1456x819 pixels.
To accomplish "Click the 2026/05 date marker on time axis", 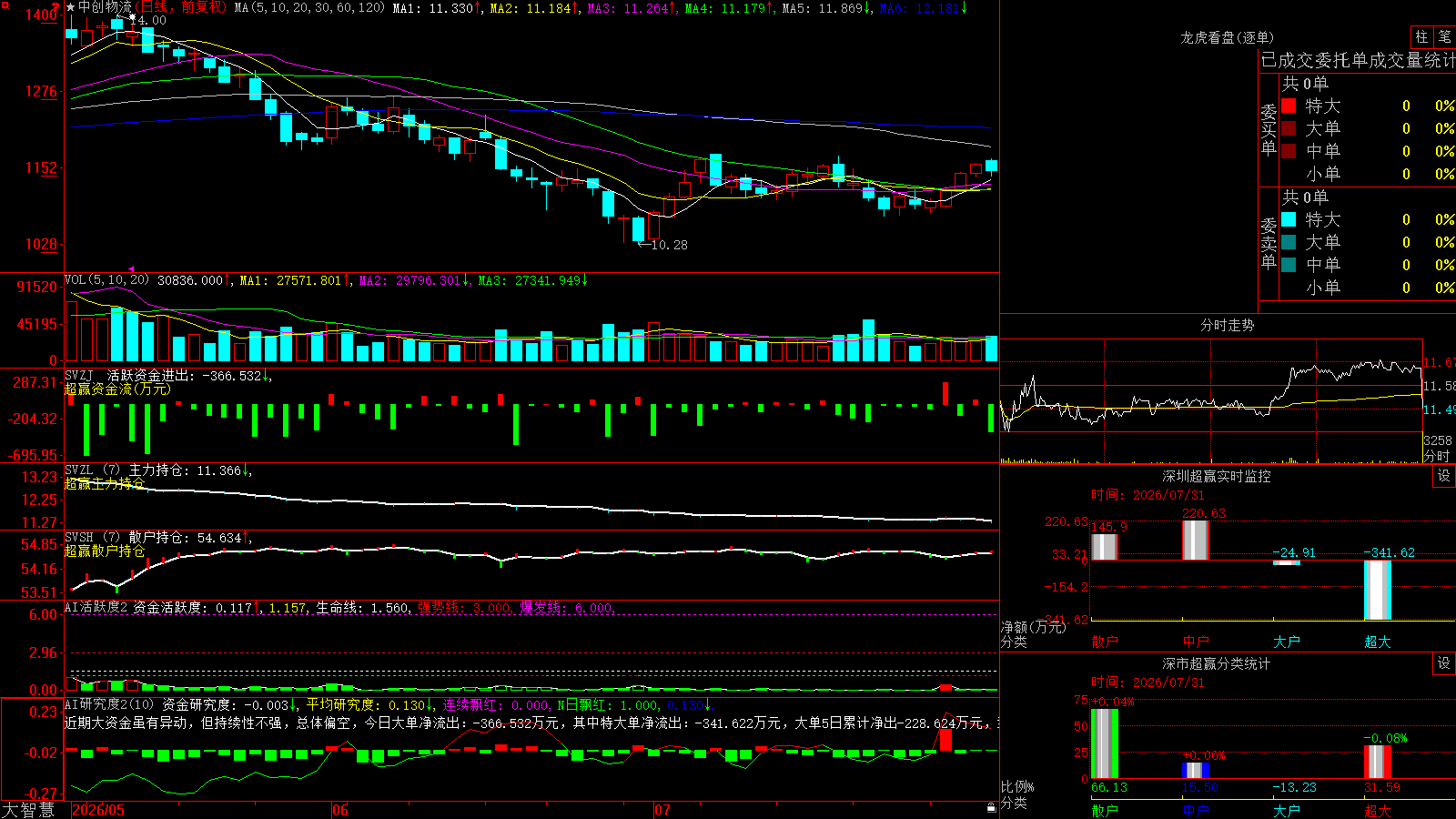I will [x=98, y=810].
